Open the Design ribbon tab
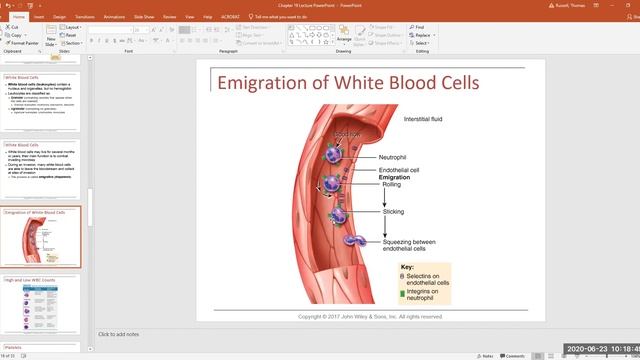 click(59, 17)
